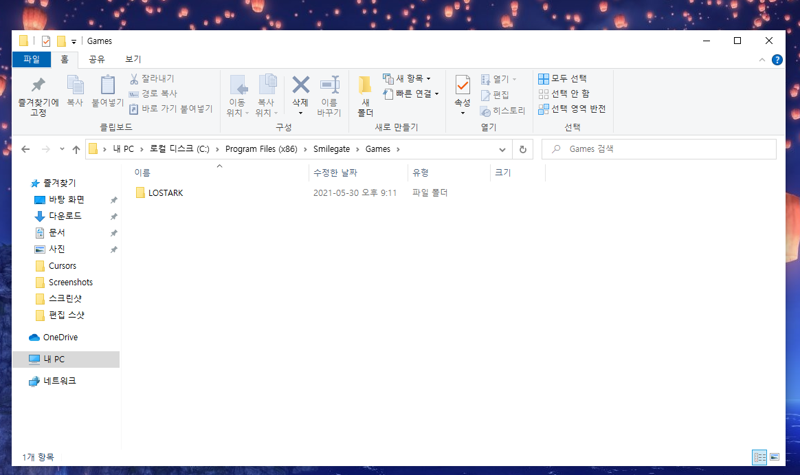800x475 pixels.
Task: Open OneDrive in navigation pane
Action: click(54, 337)
